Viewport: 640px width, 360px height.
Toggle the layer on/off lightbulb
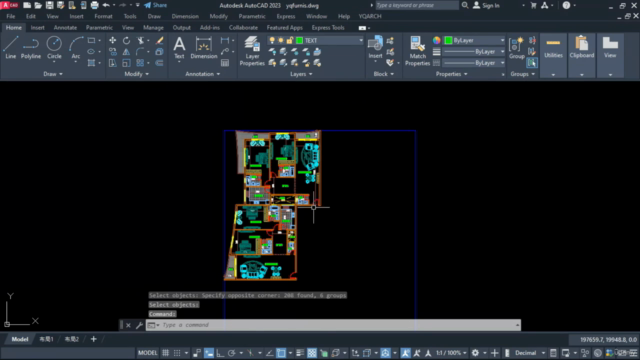[272, 40]
